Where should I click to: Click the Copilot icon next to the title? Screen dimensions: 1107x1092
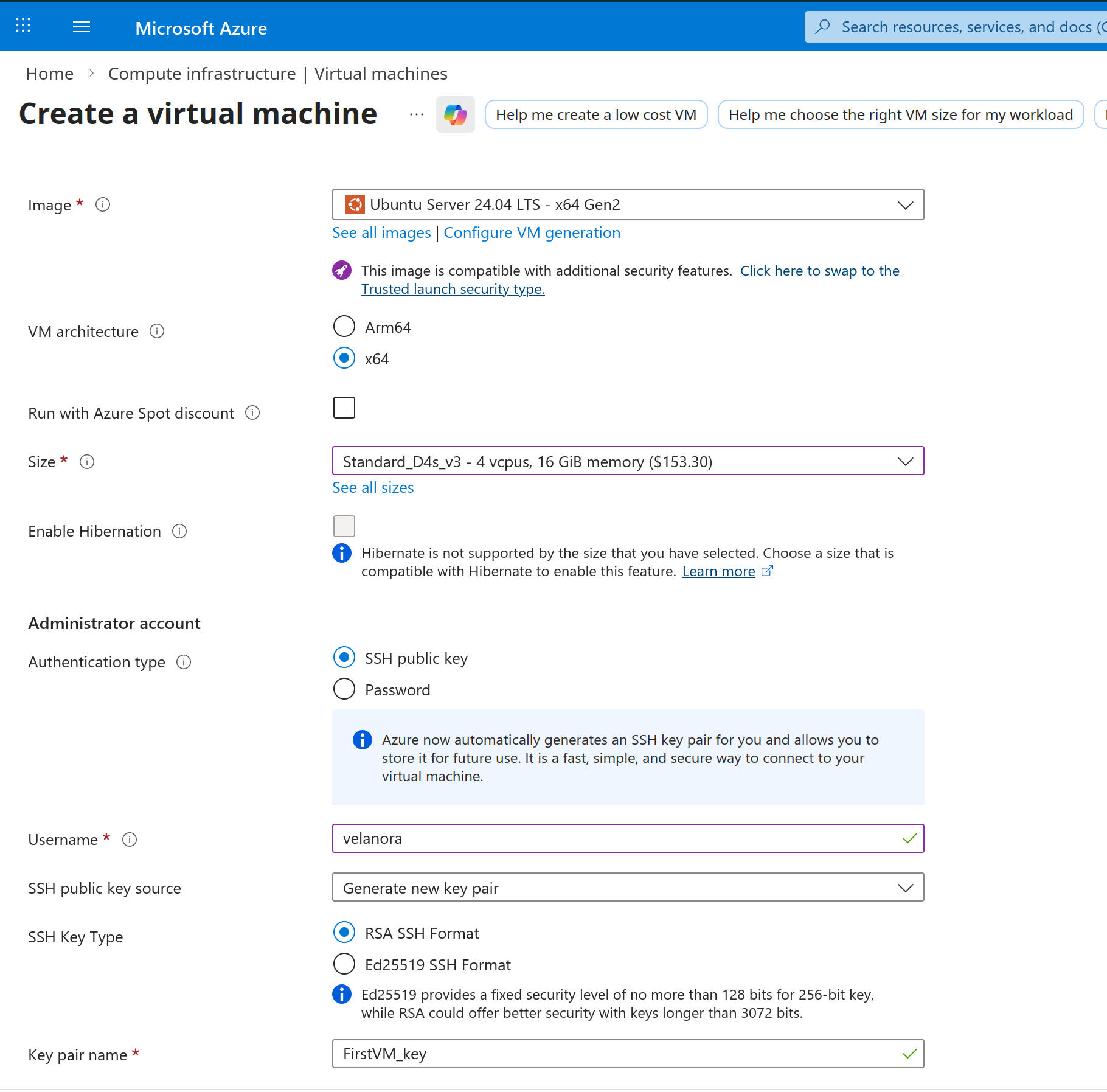tap(456, 114)
